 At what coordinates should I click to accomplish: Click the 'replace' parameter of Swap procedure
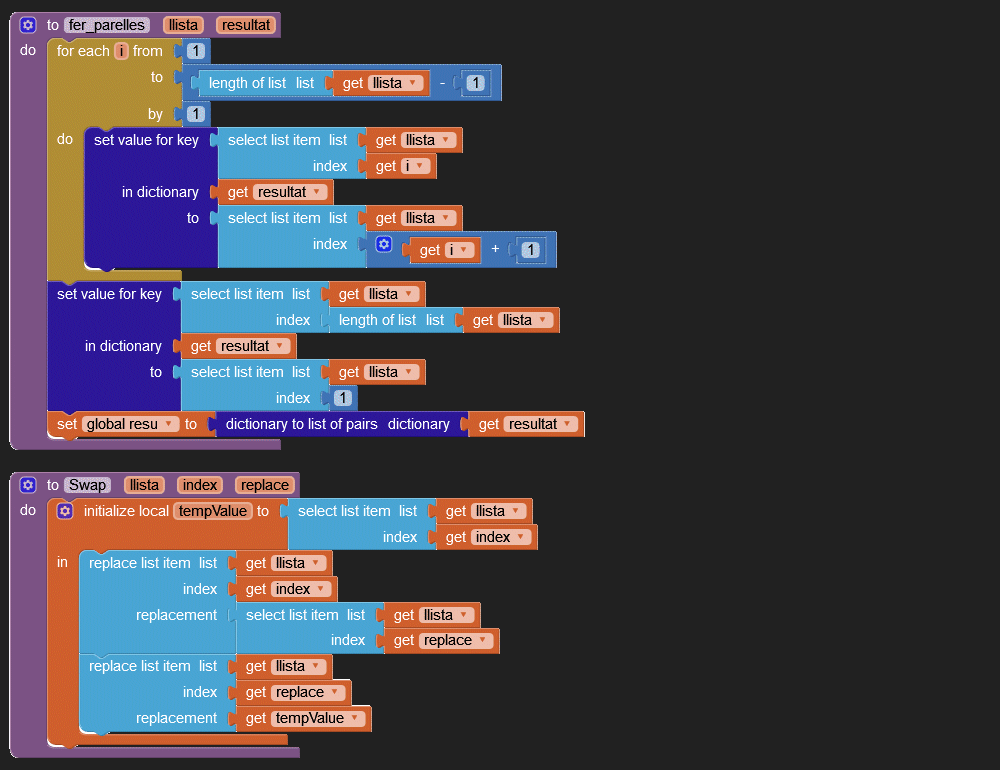[264, 485]
